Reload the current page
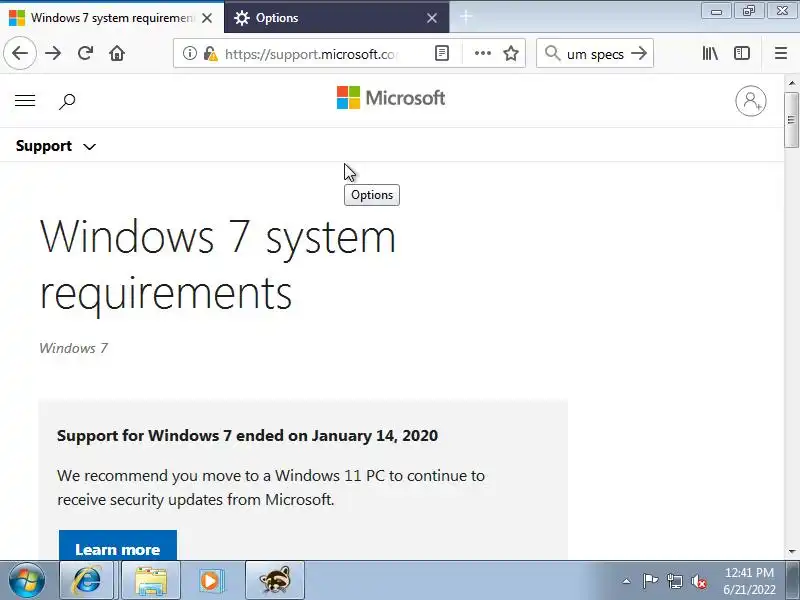 click(85, 53)
